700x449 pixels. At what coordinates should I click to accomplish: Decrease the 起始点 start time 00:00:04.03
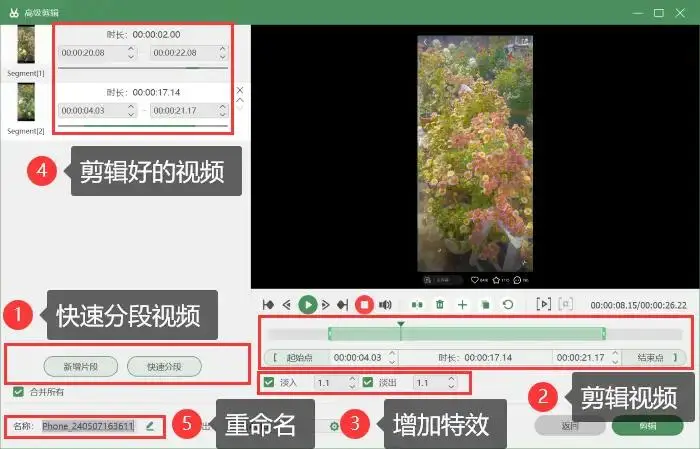point(392,361)
